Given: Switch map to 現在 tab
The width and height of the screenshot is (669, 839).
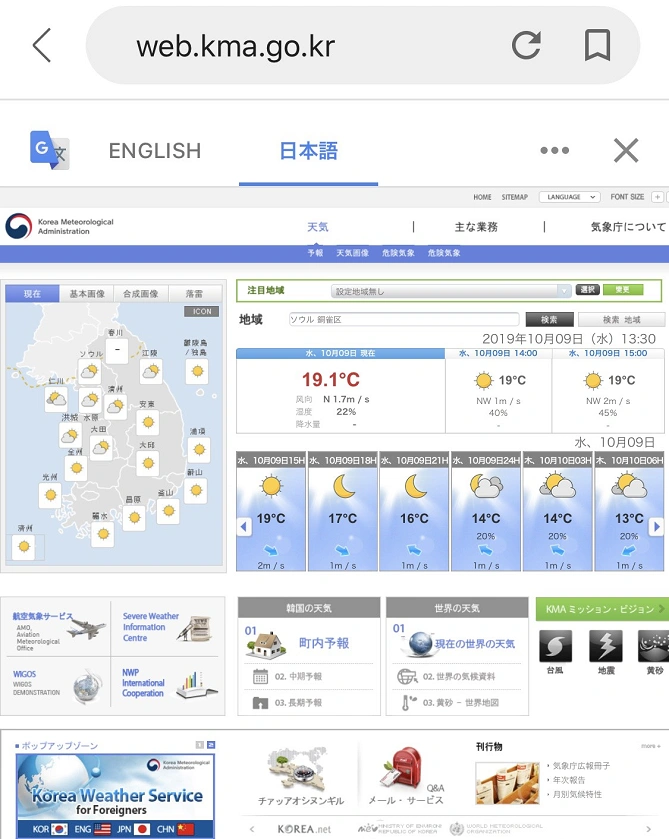Looking at the screenshot, I should click(x=32, y=293).
